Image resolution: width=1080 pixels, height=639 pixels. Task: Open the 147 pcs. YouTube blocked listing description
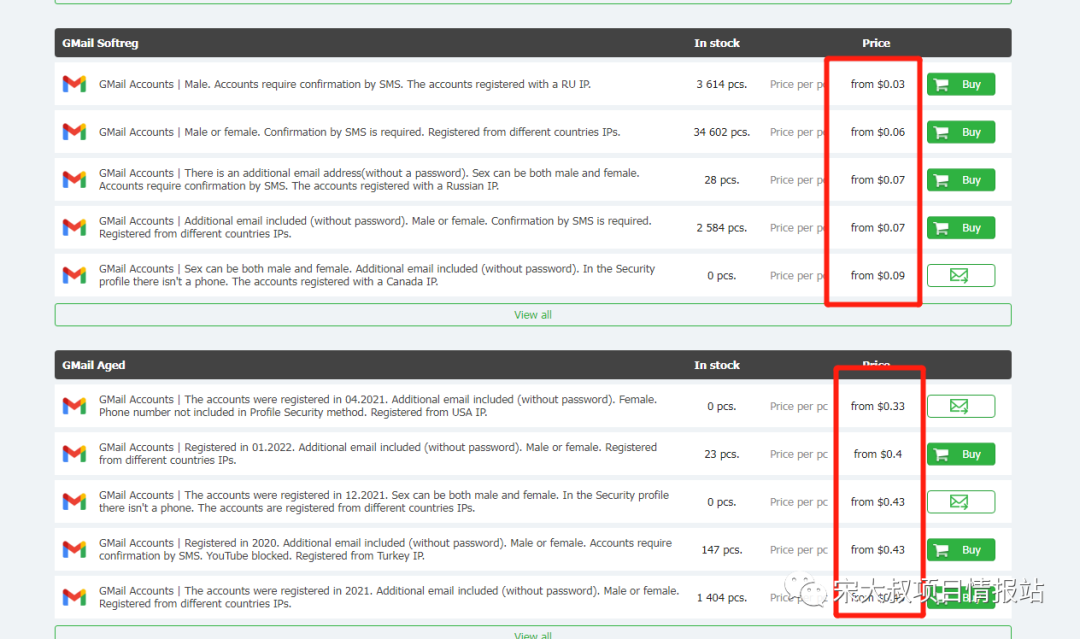coord(385,549)
